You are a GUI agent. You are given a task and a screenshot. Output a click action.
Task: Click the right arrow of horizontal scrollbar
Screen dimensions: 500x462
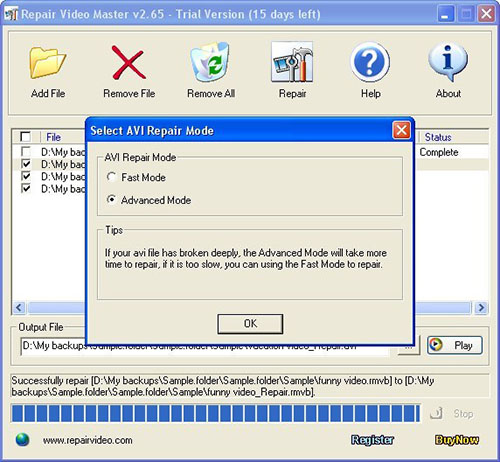481,307
